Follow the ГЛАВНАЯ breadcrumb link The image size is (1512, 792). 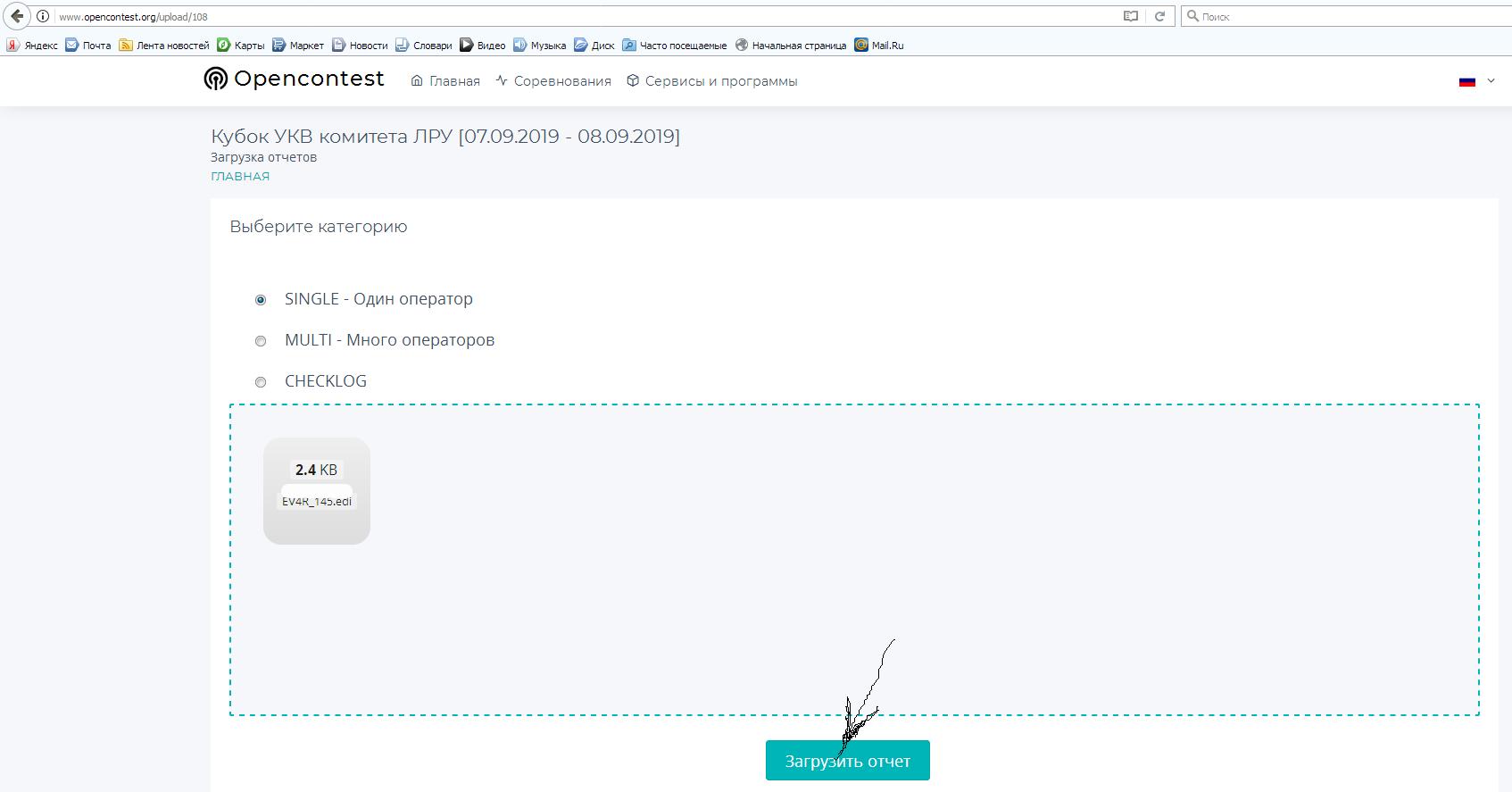pyautogui.click(x=240, y=177)
